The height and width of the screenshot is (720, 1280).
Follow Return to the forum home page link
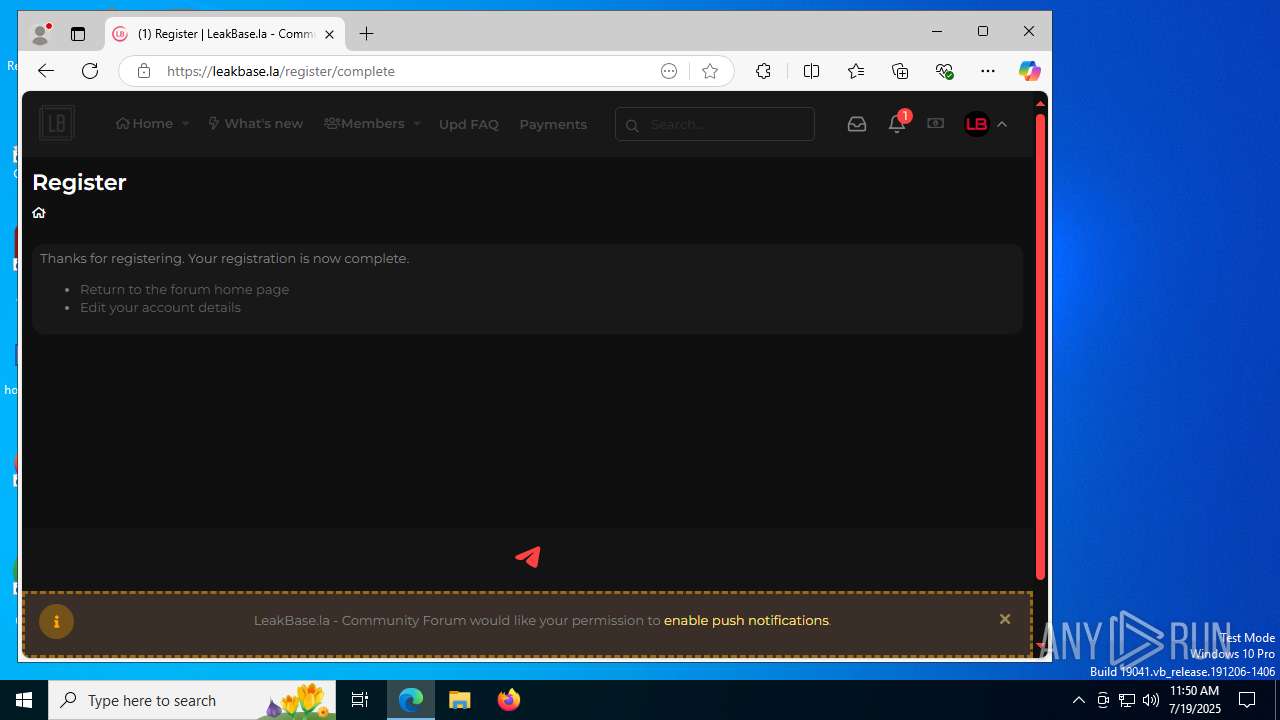pyautogui.click(x=184, y=289)
